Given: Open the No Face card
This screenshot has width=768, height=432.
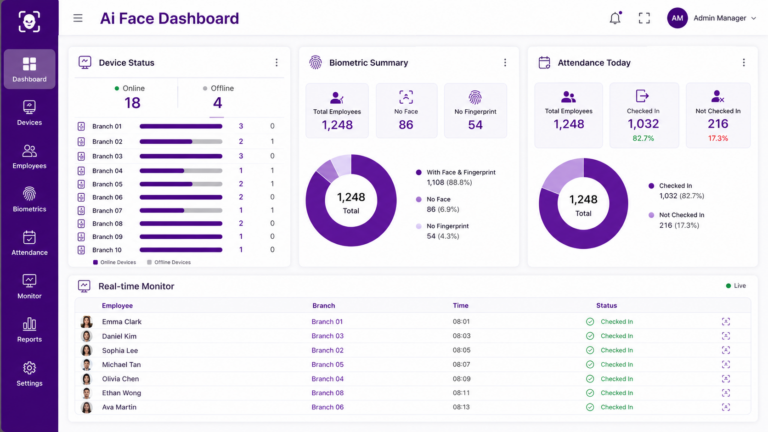Looking at the screenshot, I should (x=406, y=111).
